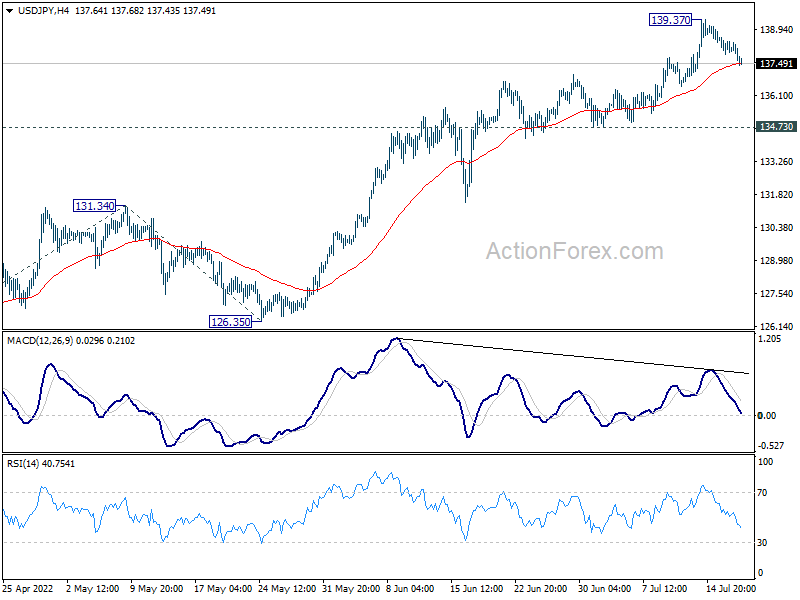Click the MACD(12,26,9) indicator label
This screenshot has height=600, width=800.
coord(40,340)
